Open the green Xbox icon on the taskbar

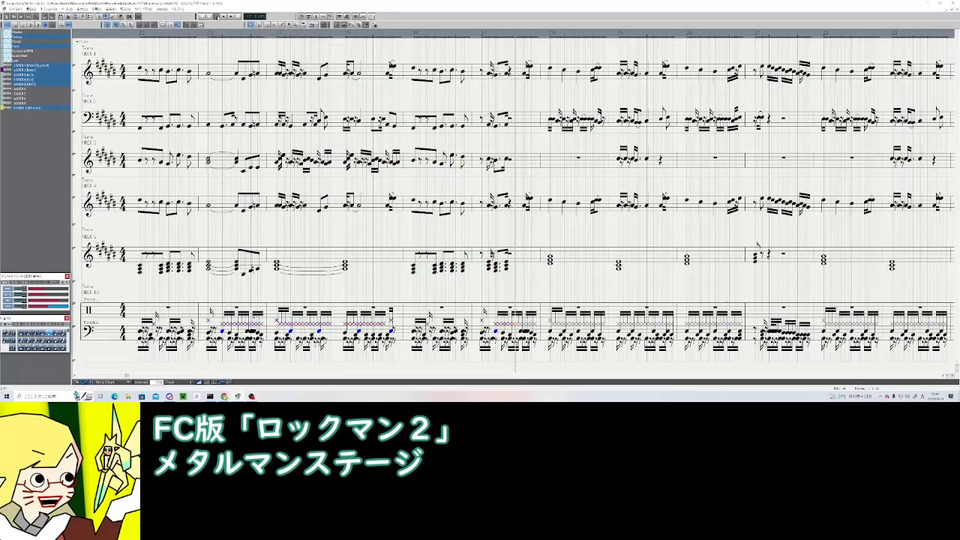pyautogui.click(x=183, y=396)
